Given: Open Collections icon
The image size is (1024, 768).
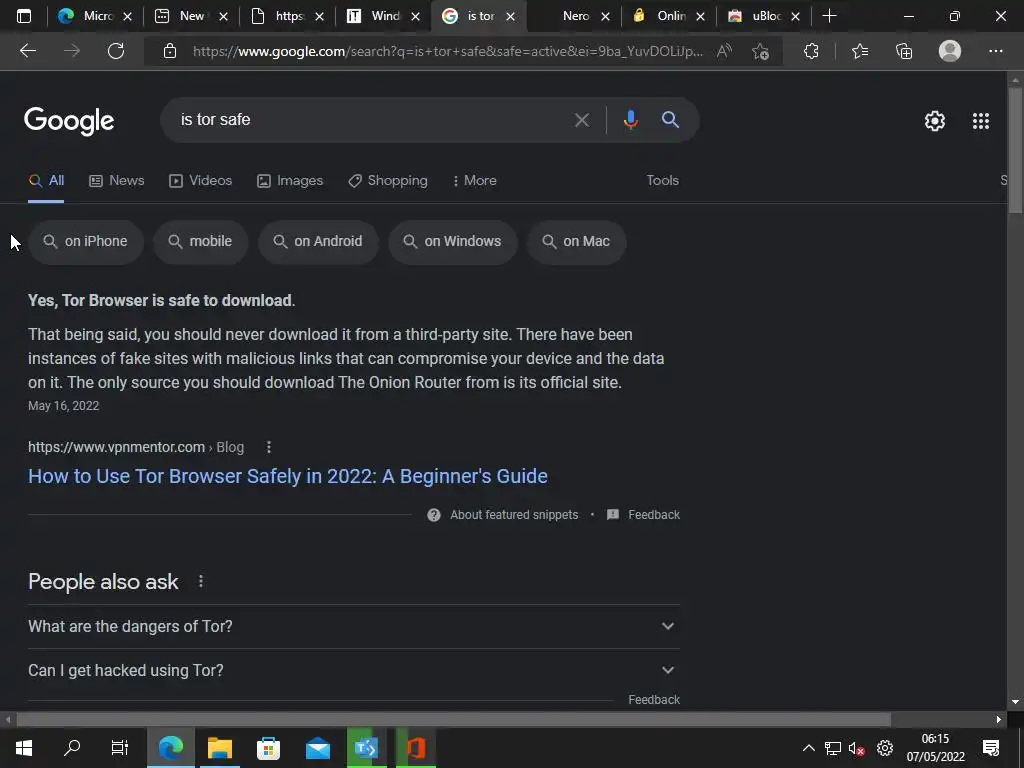Looking at the screenshot, I should pyautogui.click(x=904, y=51).
